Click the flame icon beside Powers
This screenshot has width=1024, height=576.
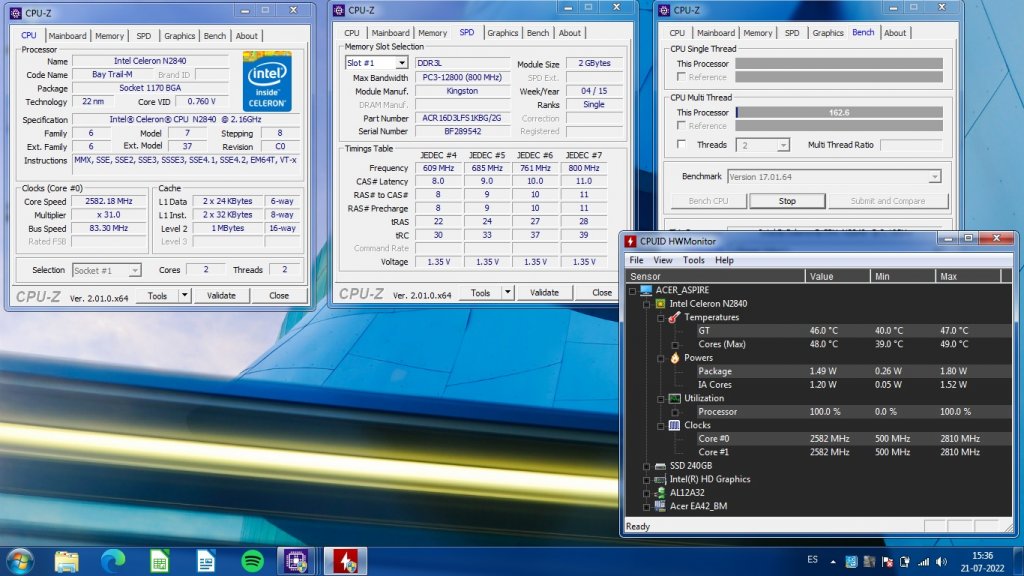tap(675, 358)
